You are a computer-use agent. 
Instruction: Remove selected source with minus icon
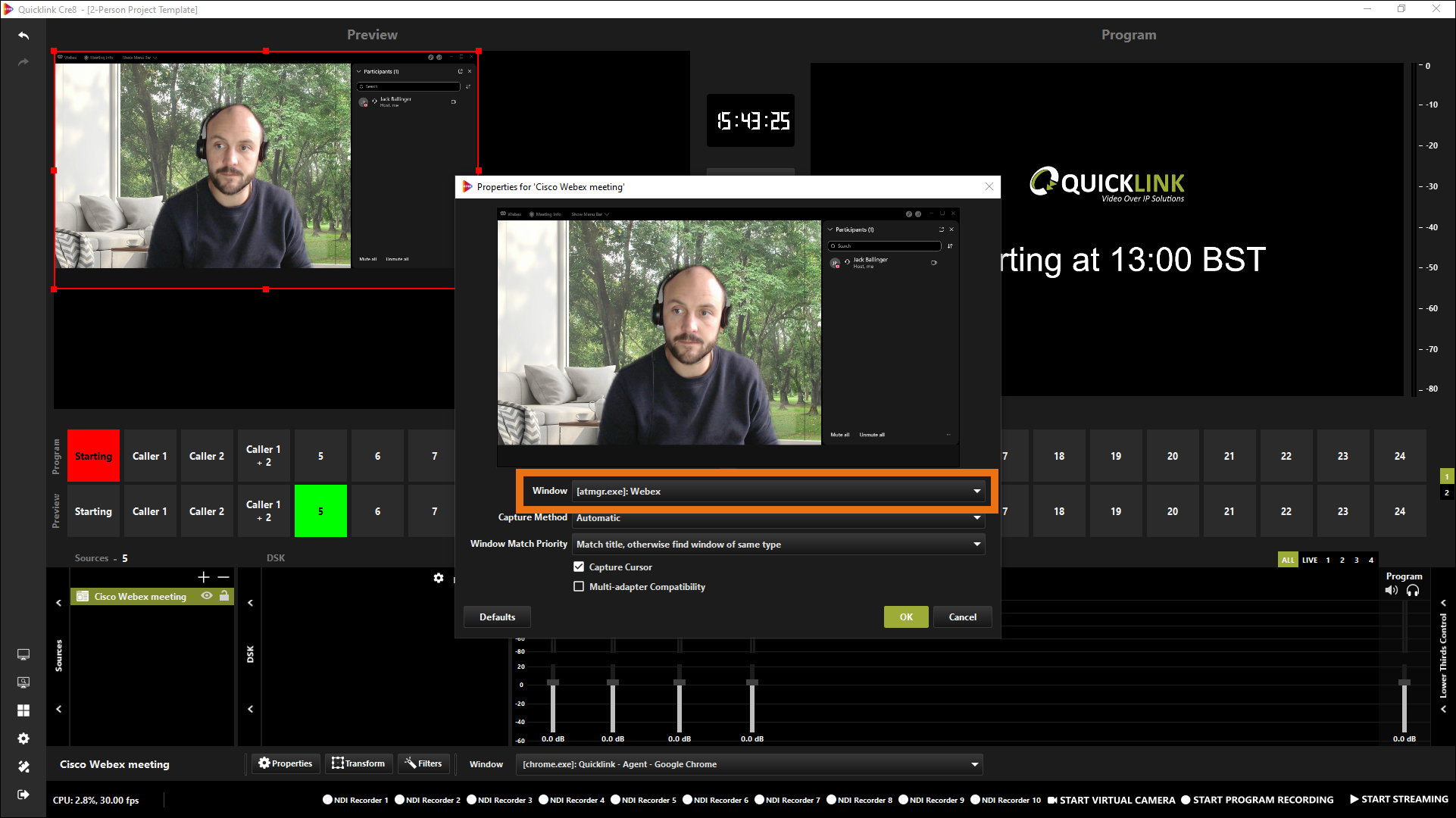[223, 577]
